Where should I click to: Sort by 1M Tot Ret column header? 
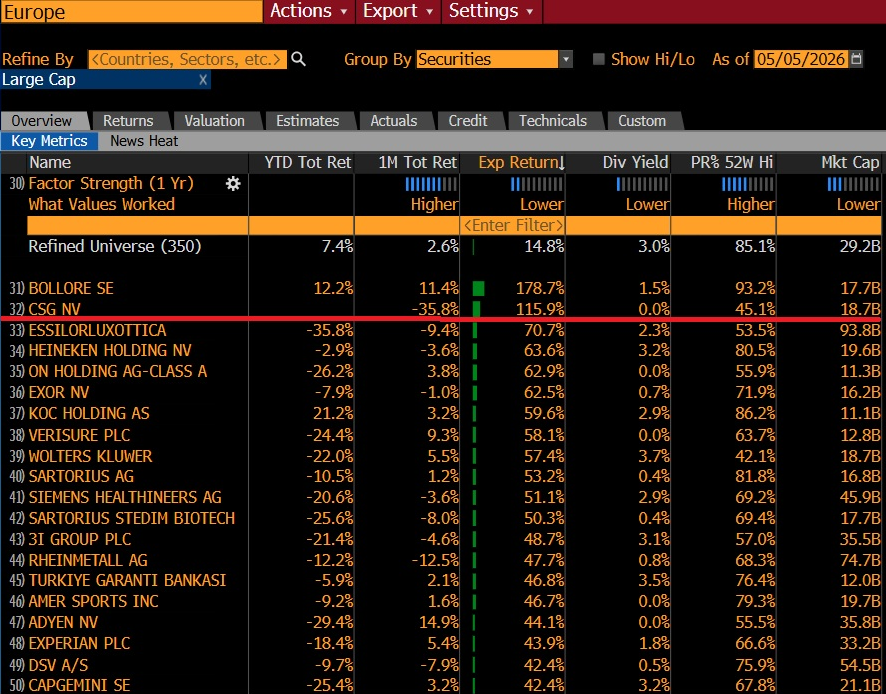pos(407,163)
